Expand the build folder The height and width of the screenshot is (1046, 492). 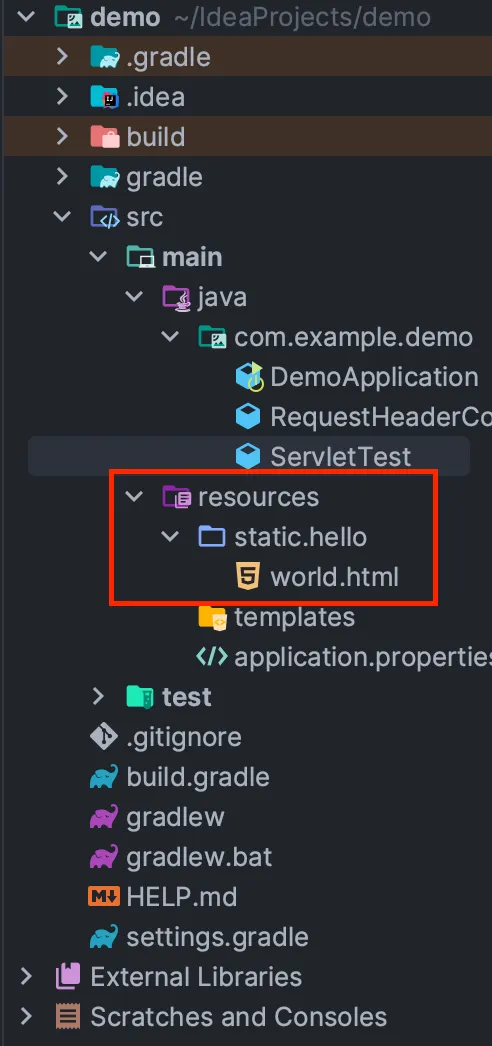click(x=63, y=137)
